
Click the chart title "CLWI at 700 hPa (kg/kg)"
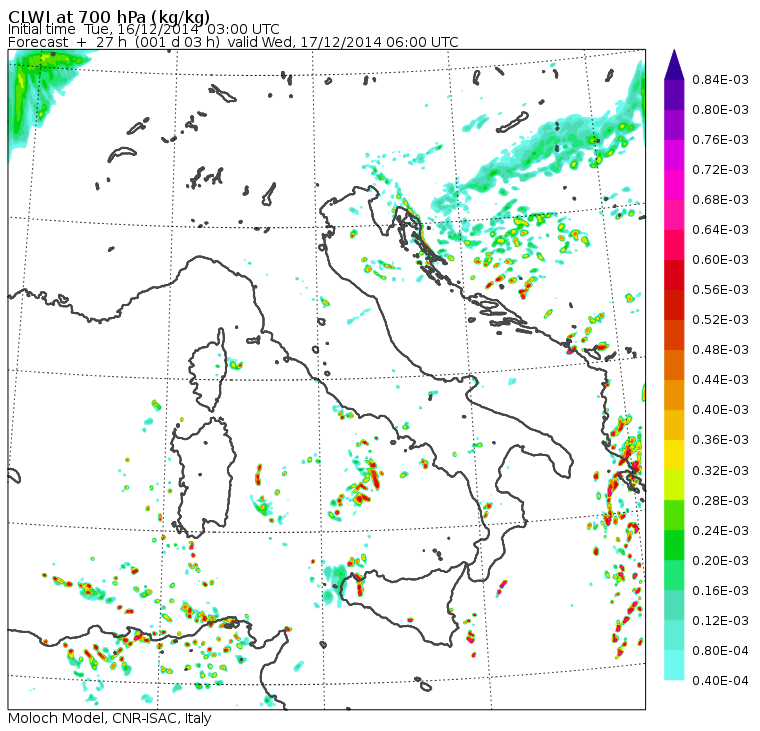(109, 16)
